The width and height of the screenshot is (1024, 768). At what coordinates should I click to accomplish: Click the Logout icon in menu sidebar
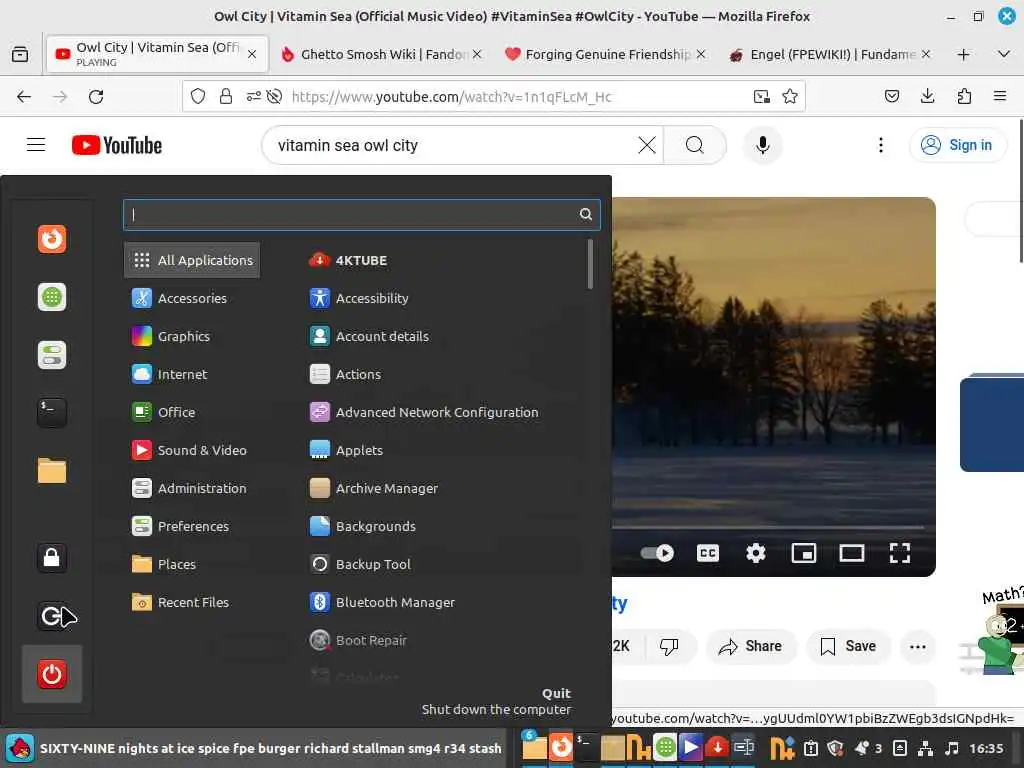point(52,616)
